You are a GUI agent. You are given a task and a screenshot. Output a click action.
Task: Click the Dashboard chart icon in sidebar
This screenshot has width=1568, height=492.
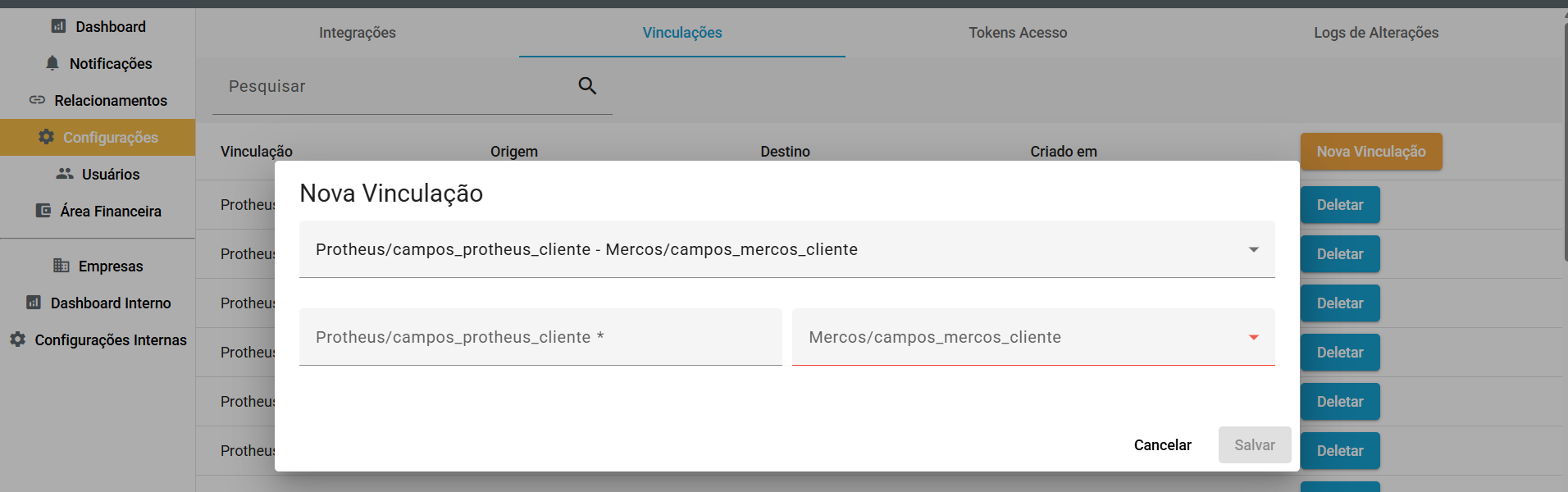tap(58, 26)
